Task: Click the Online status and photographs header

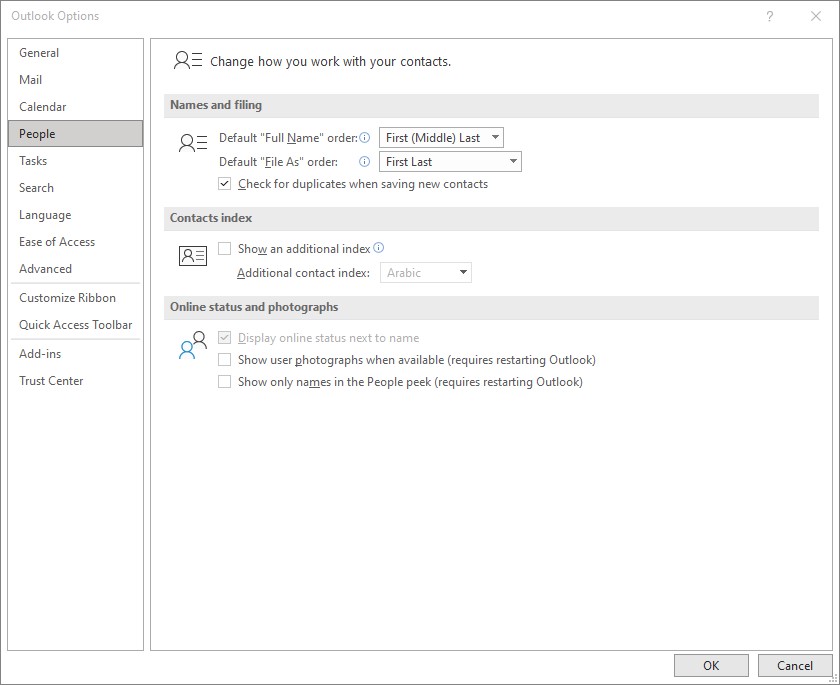Action: (x=491, y=307)
